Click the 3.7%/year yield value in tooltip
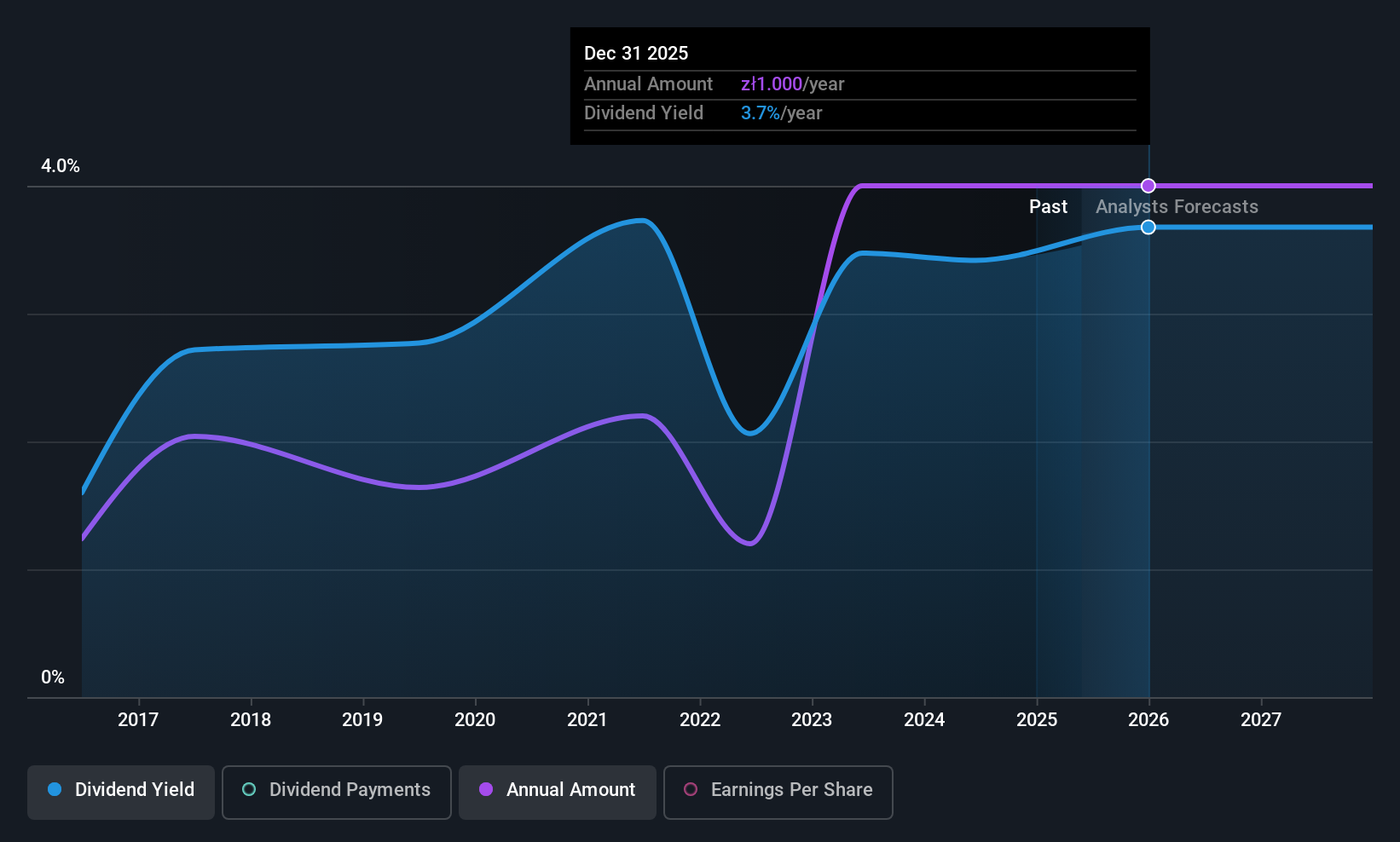The image size is (1400, 842). pyautogui.click(x=781, y=112)
